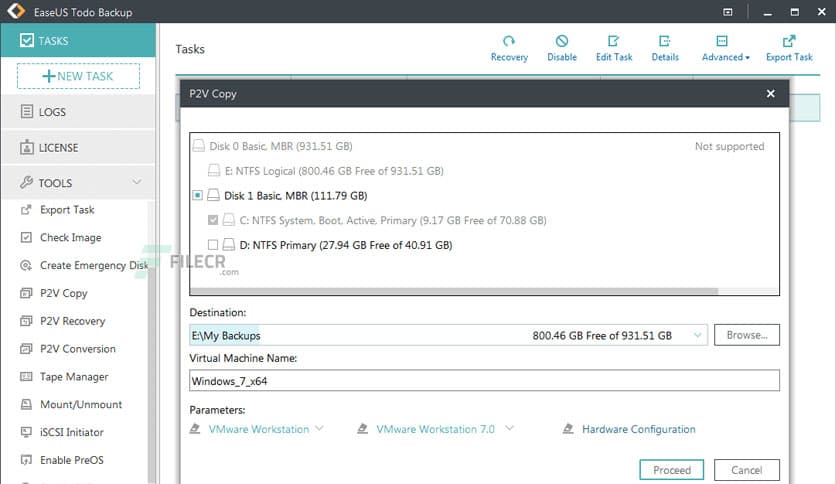Open Edit Task from toolbar
836x484 pixels.
coord(614,48)
